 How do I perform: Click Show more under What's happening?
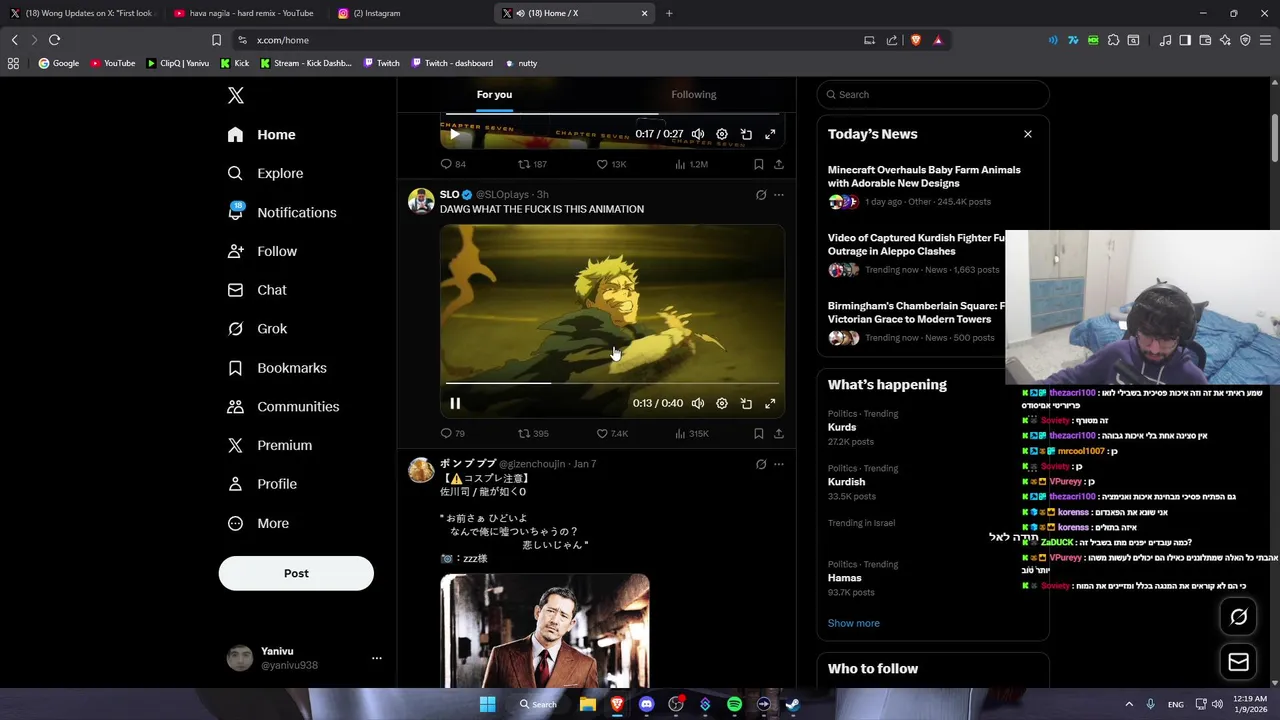click(x=854, y=623)
